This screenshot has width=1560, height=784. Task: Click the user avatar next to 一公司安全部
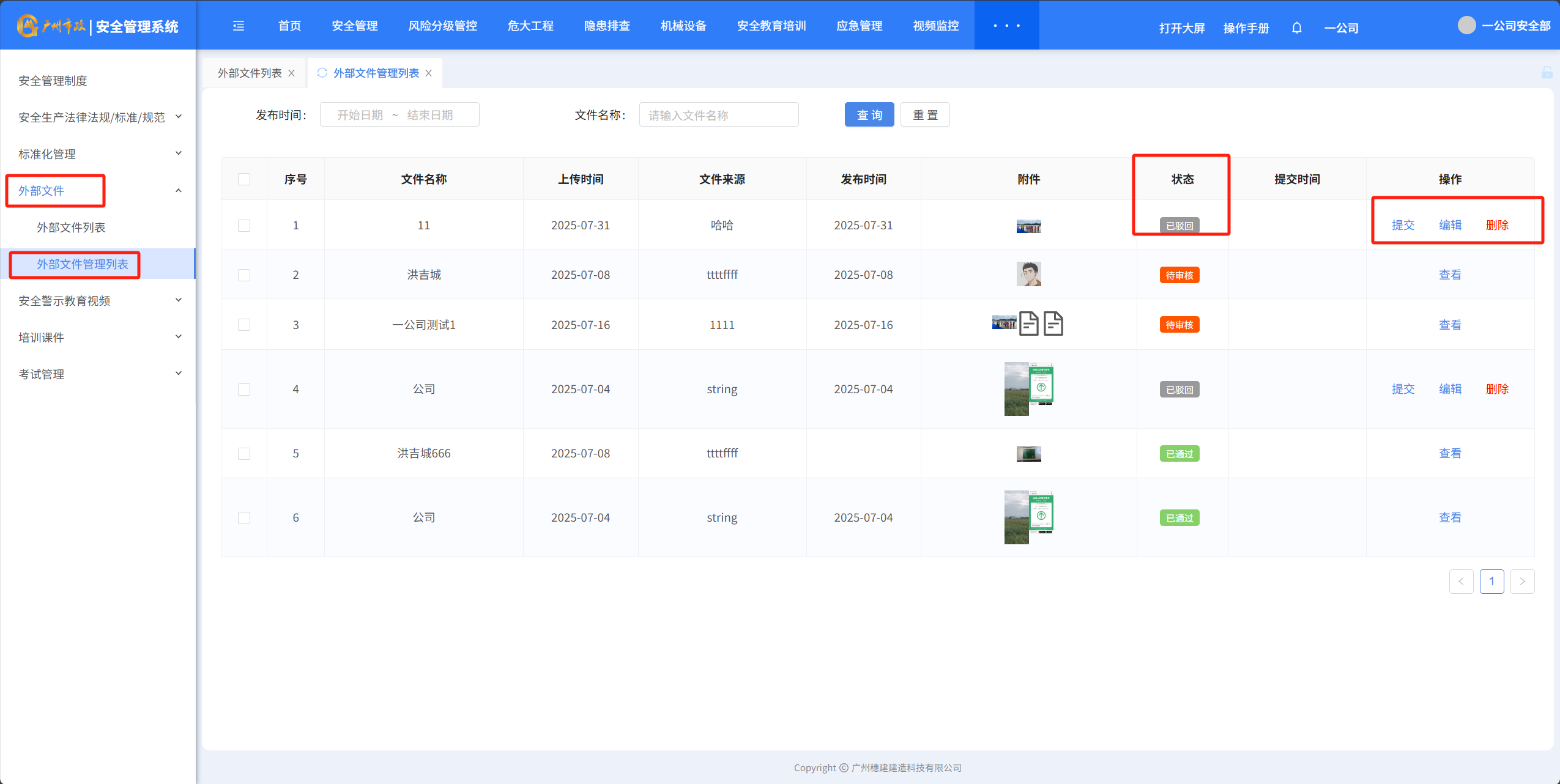[1466, 26]
